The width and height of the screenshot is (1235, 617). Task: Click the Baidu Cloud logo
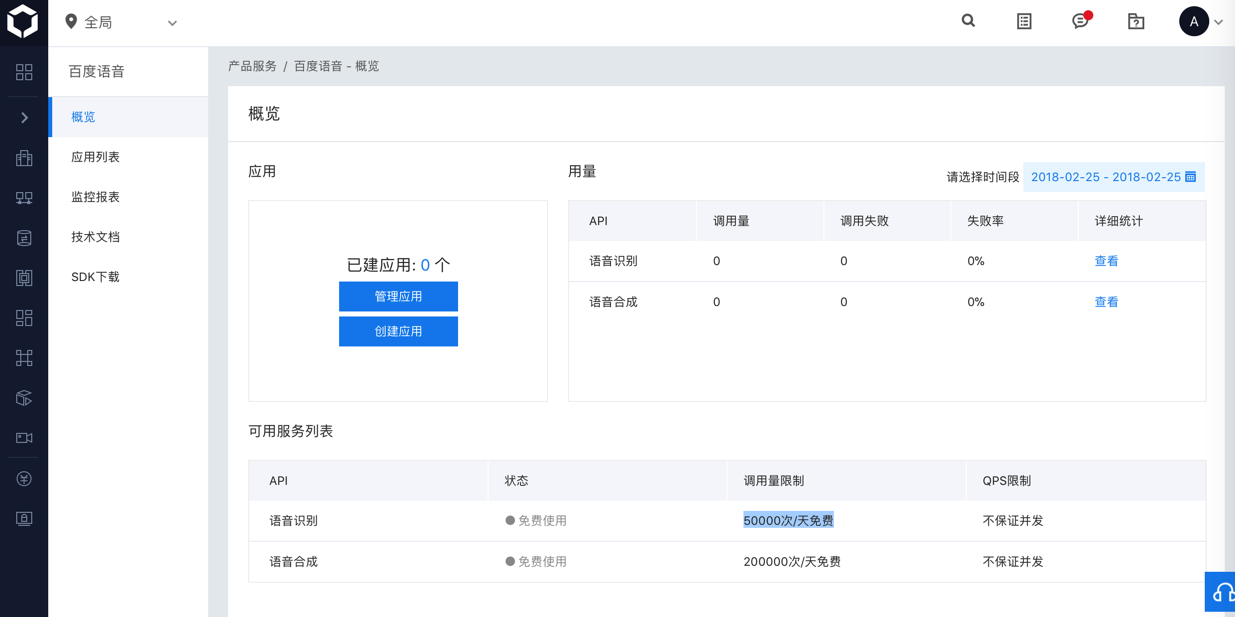[x=23, y=22]
